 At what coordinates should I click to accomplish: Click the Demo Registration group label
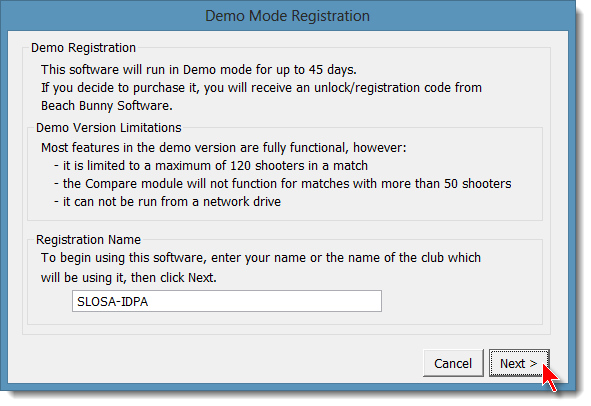pos(83,48)
